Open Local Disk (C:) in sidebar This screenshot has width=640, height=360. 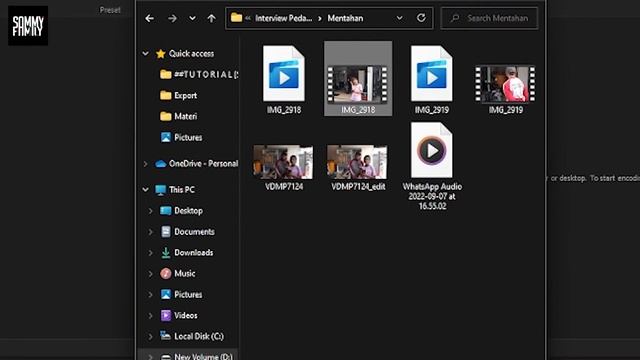pyautogui.click(x=192, y=336)
